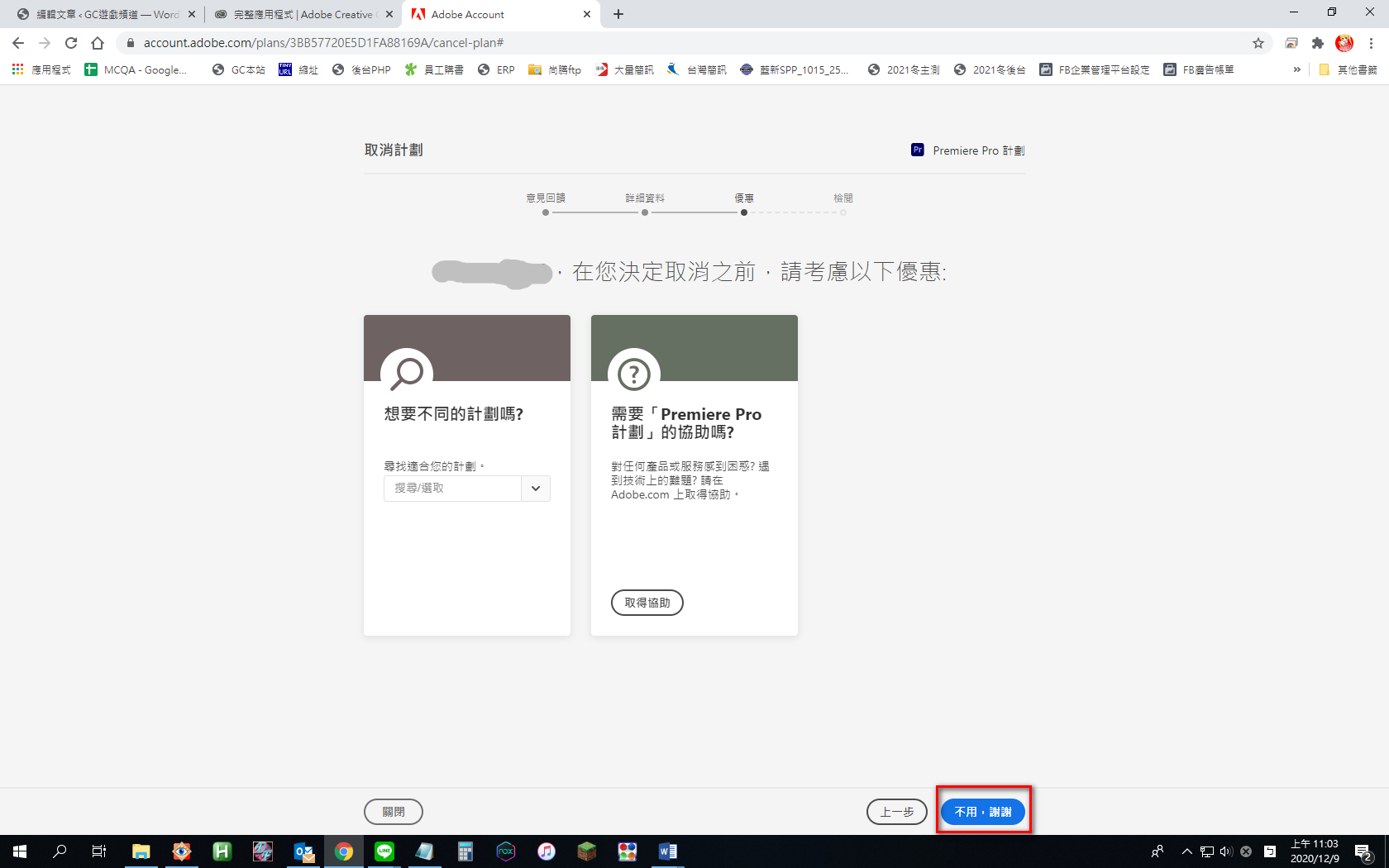This screenshot has height=868, width=1389.
Task: Open Word from the Windows taskbar
Action: point(668,851)
